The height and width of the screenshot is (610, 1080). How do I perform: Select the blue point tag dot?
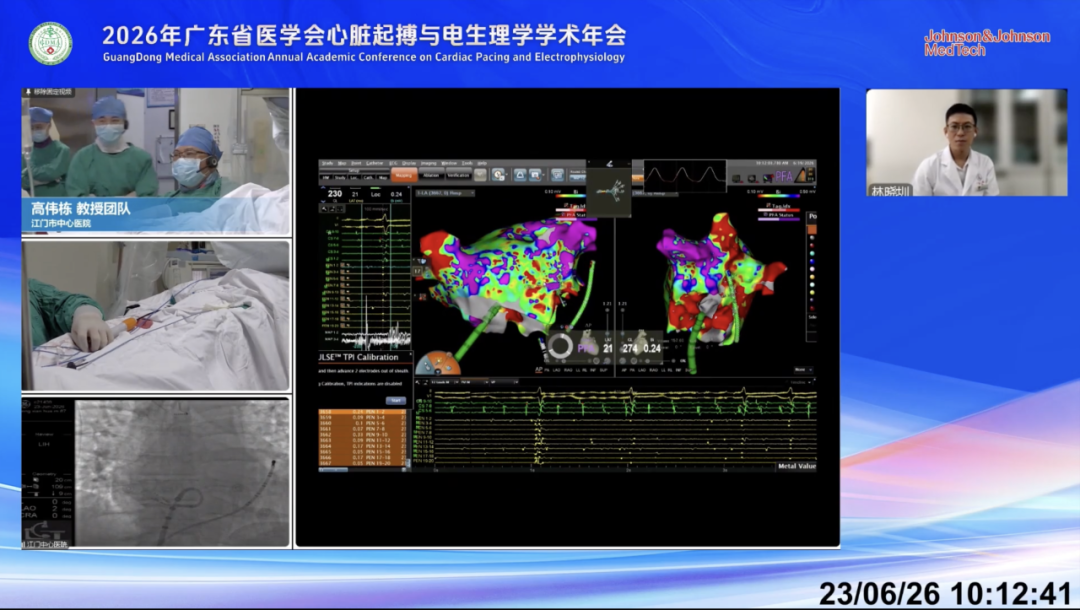(812, 262)
